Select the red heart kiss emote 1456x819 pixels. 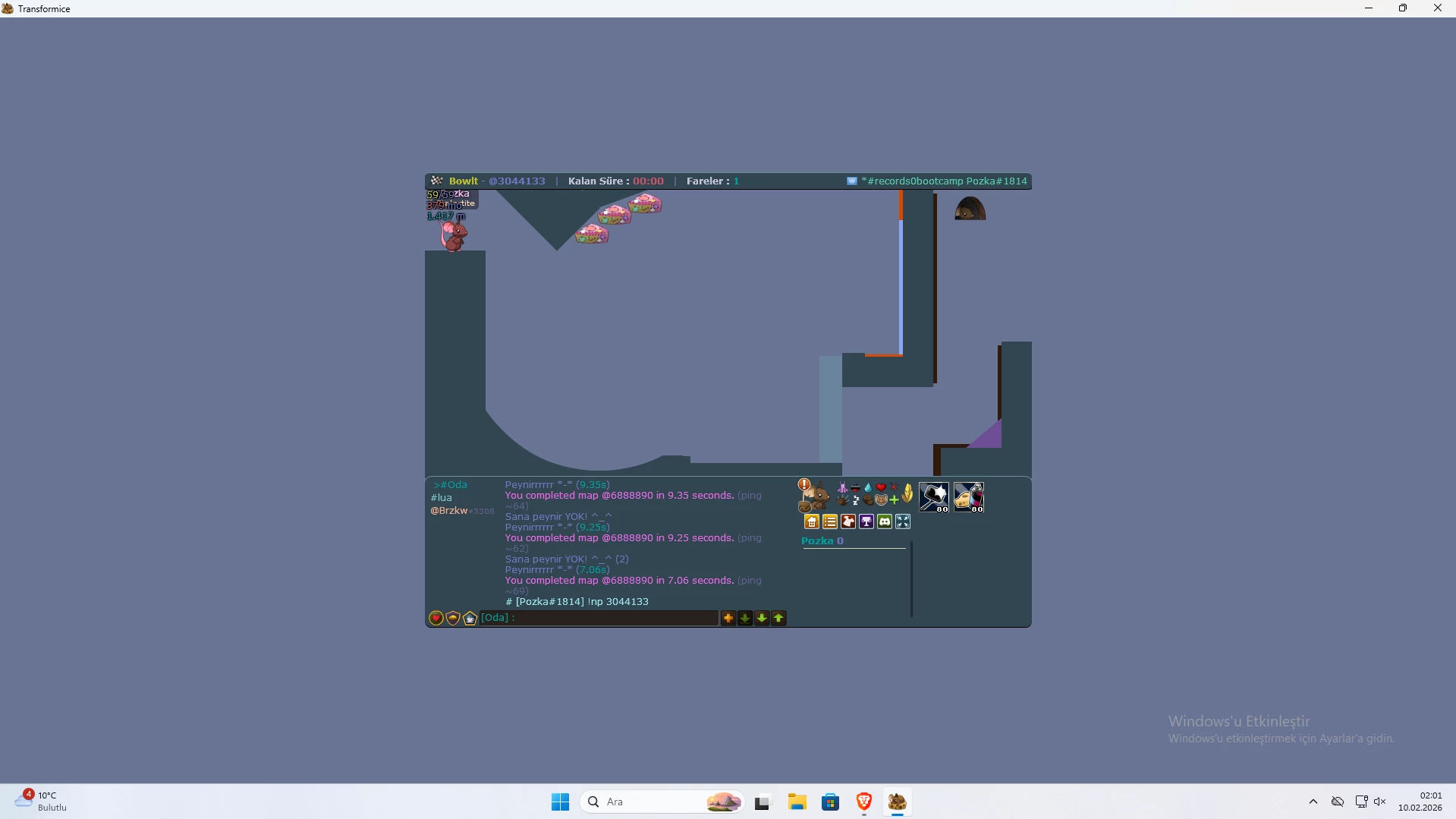click(881, 488)
